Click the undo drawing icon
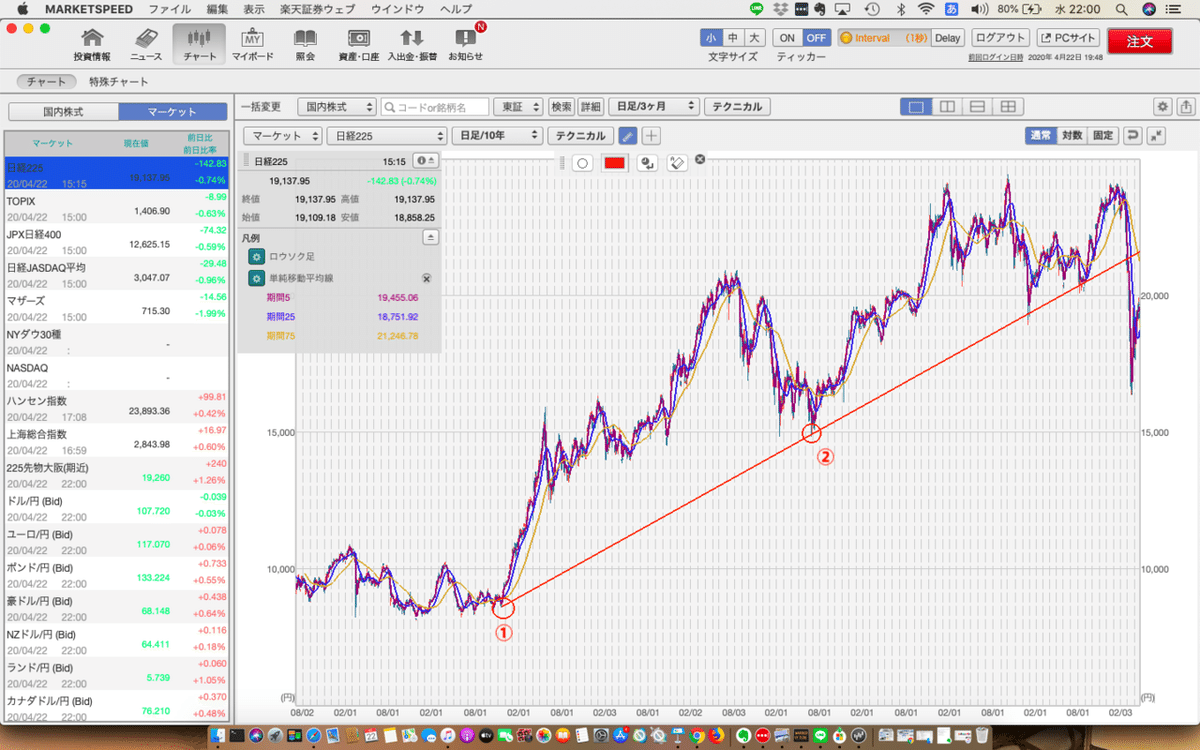The image size is (1200, 750). pyautogui.click(x=647, y=163)
